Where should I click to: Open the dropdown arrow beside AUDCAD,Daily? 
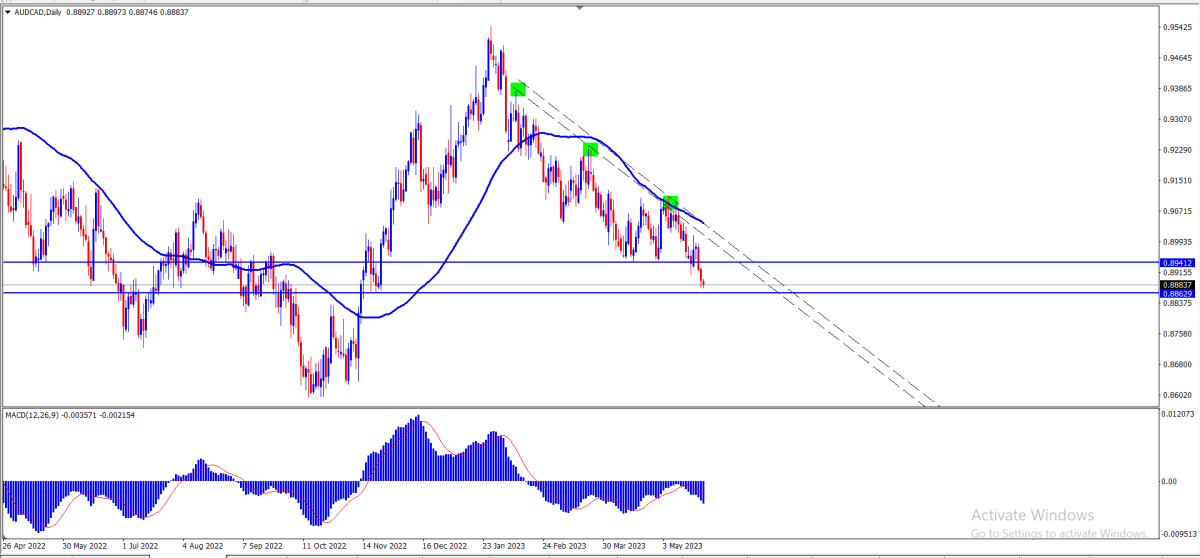(8, 12)
